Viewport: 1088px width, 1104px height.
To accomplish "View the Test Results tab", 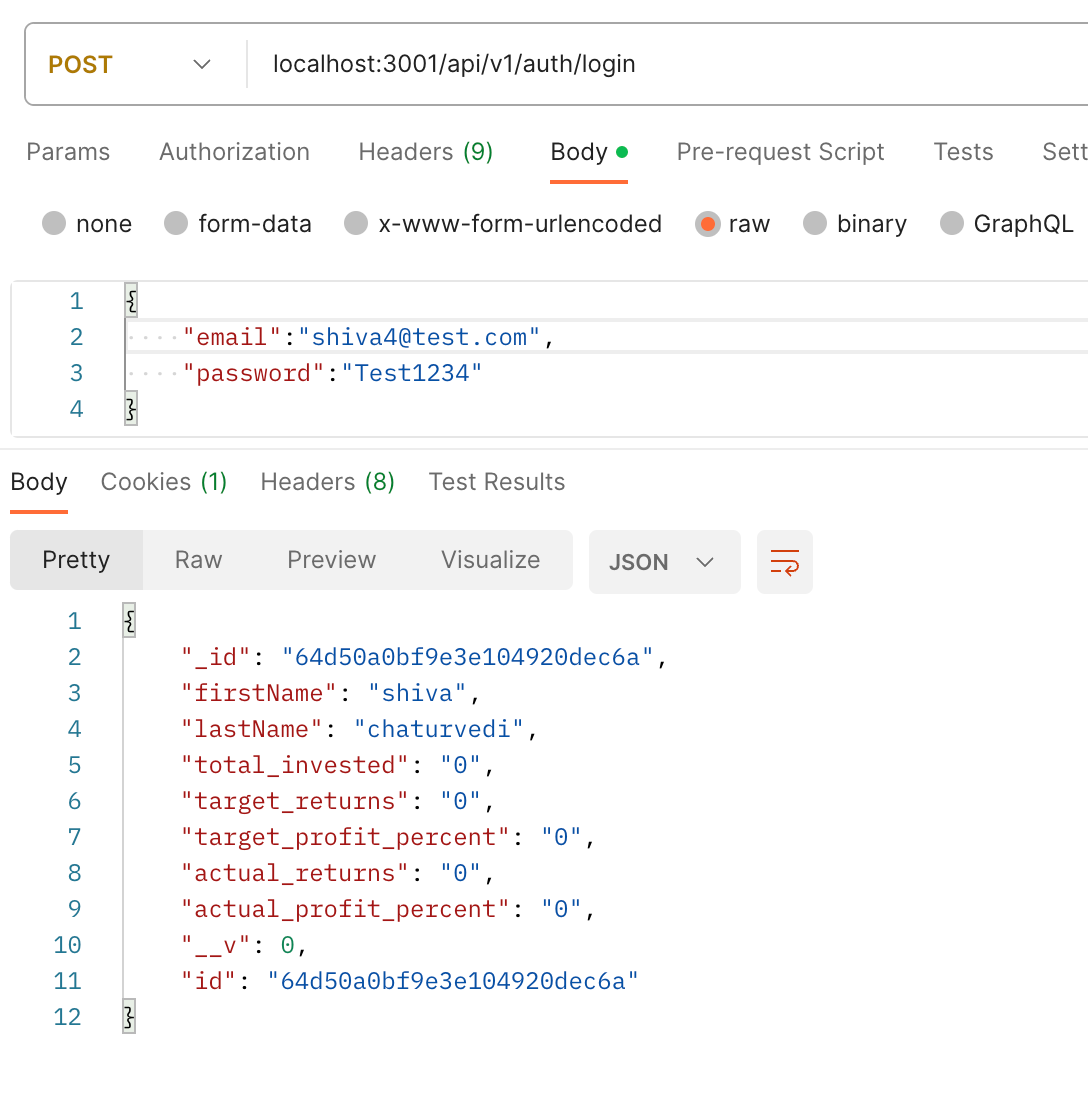I will click(x=497, y=482).
